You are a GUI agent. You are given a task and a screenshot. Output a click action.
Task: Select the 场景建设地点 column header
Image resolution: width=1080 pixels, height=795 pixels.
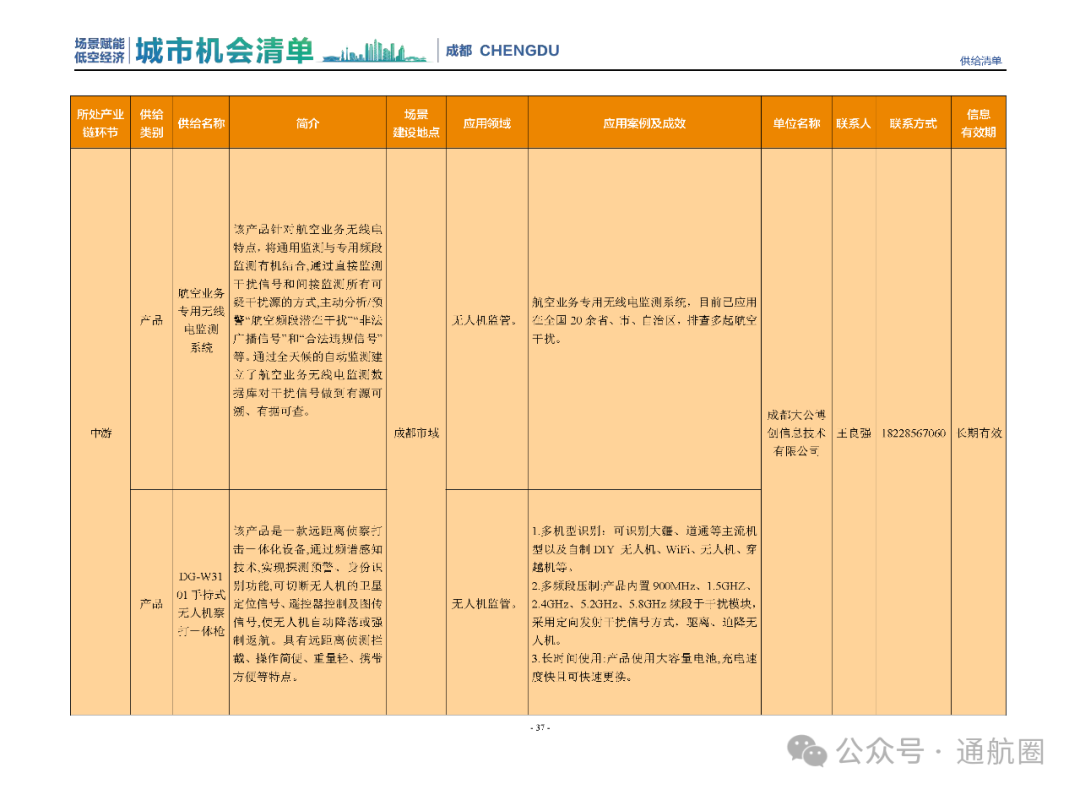(x=416, y=123)
